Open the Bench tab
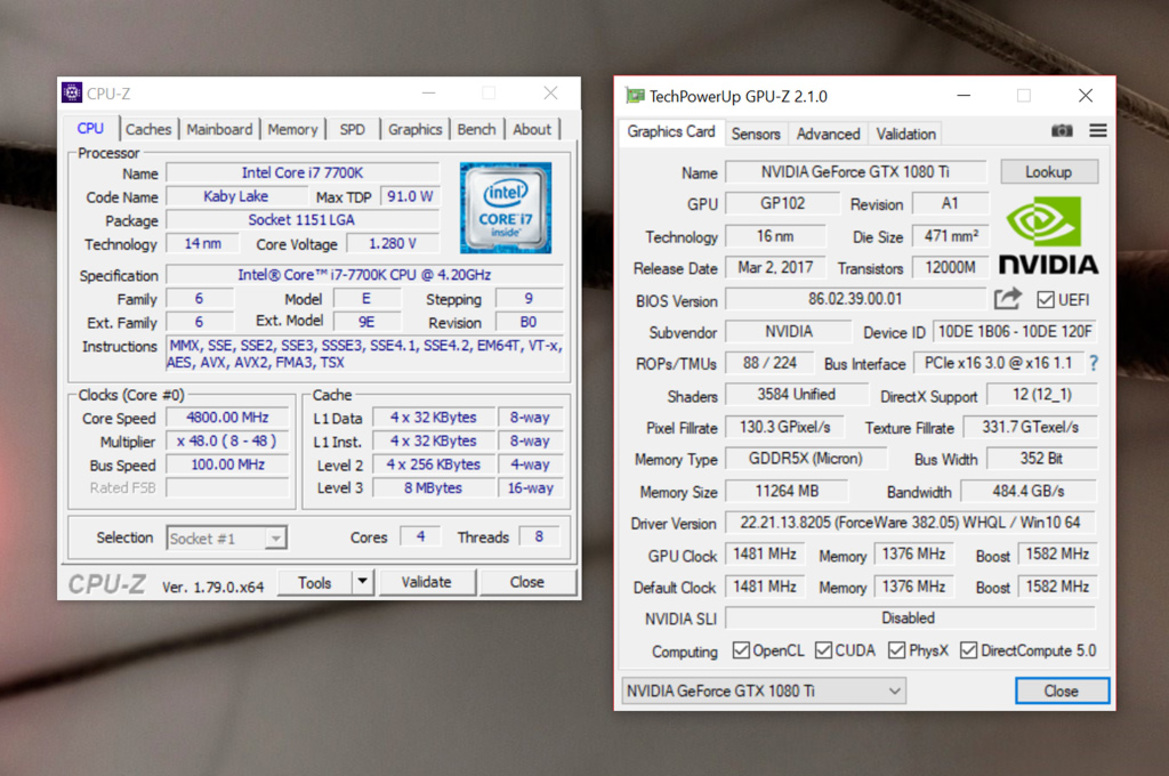 [x=476, y=129]
